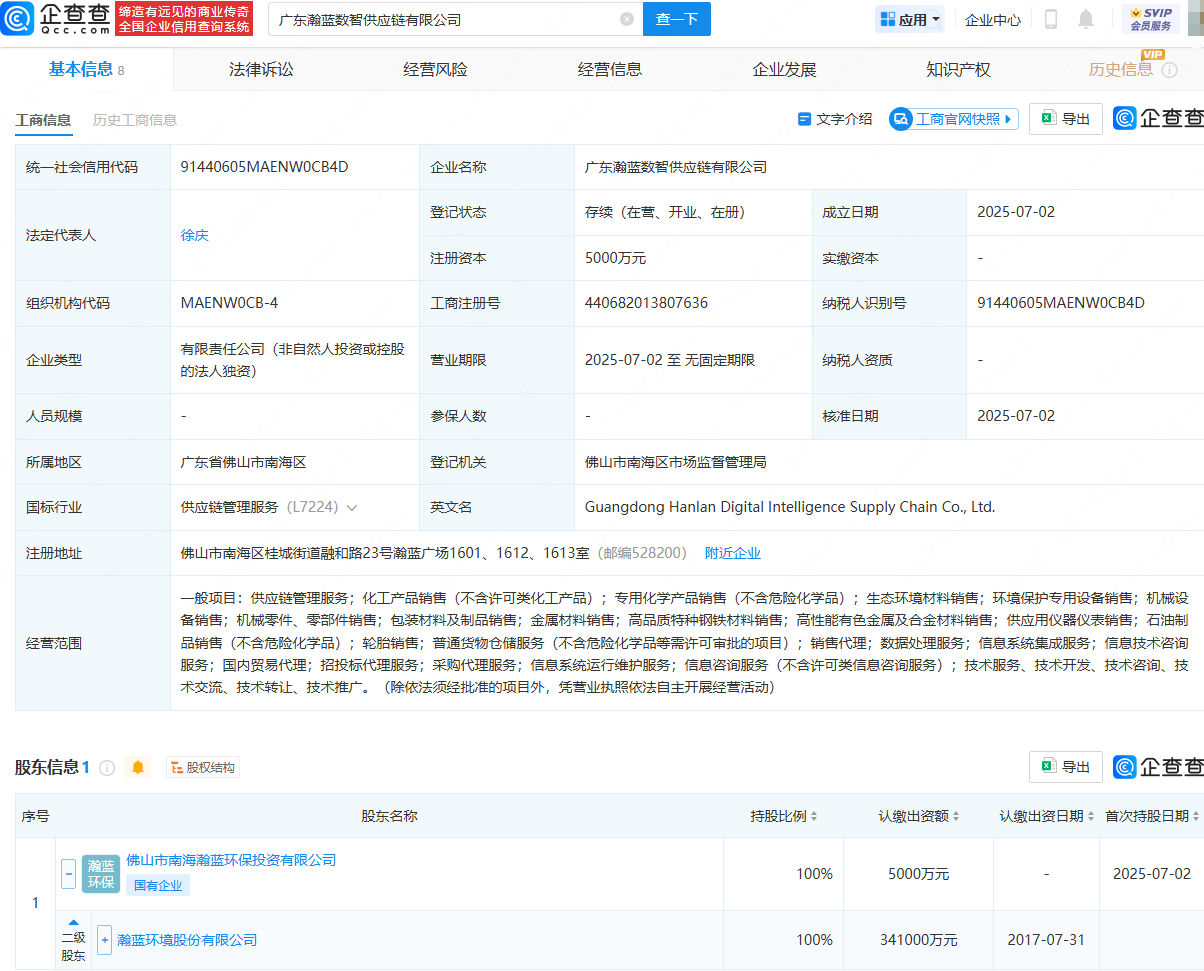The height and width of the screenshot is (971, 1204).
Task: Sort by 持股比例 column
Action: tap(813, 817)
